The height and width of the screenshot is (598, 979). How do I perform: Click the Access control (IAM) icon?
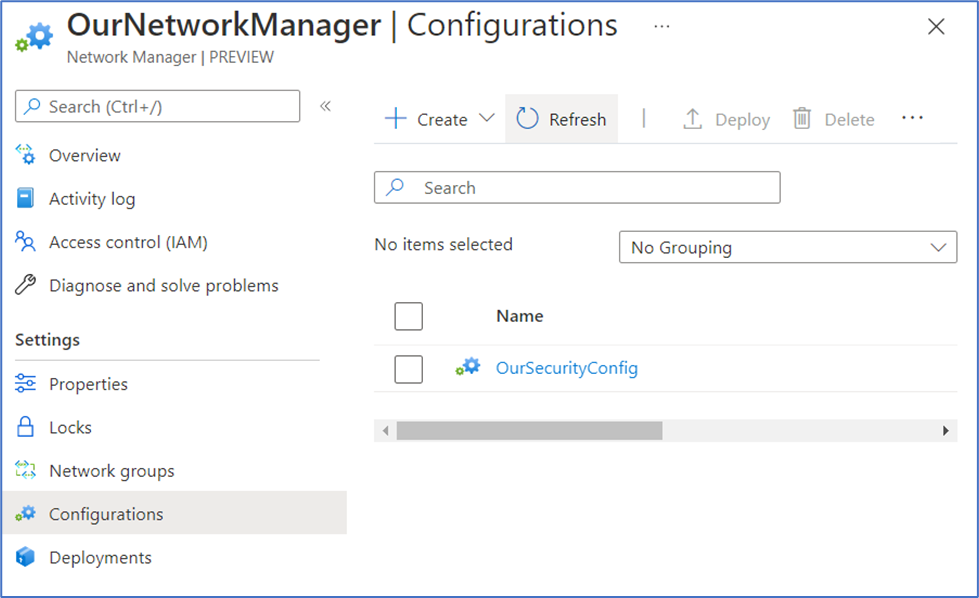[26, 242]
